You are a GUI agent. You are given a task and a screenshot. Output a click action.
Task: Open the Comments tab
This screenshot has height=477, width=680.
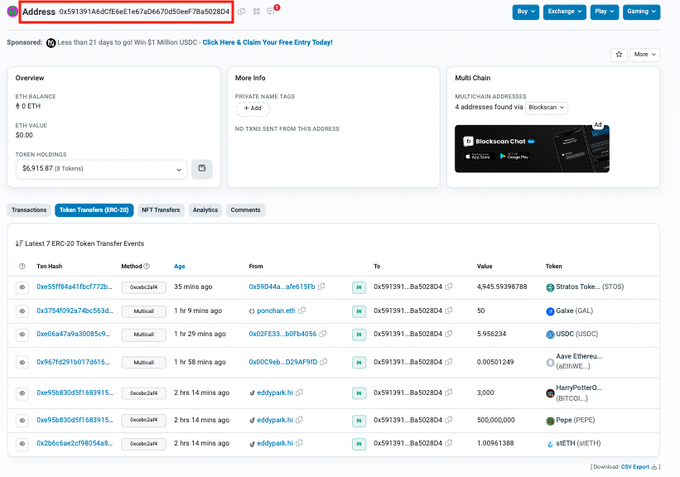click(x=245, y=210)
